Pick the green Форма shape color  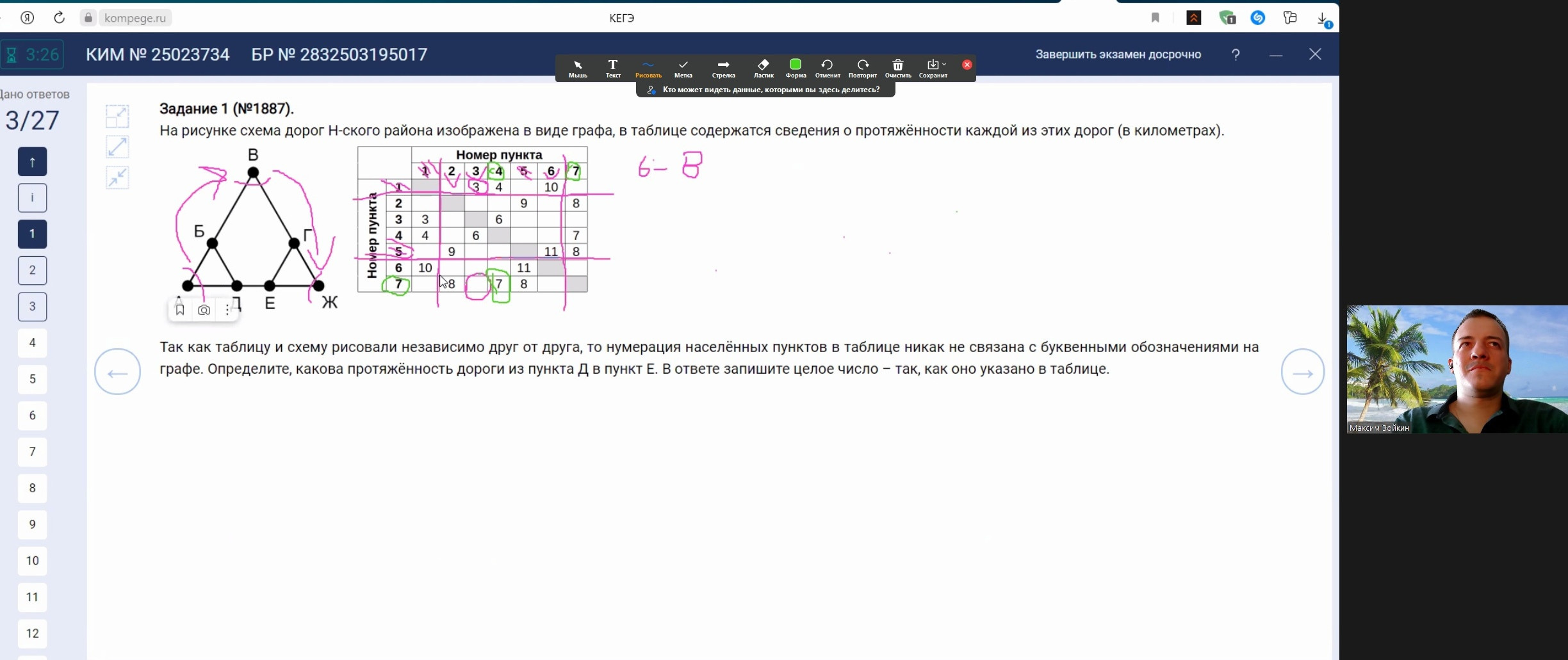(x=794, y=64)
